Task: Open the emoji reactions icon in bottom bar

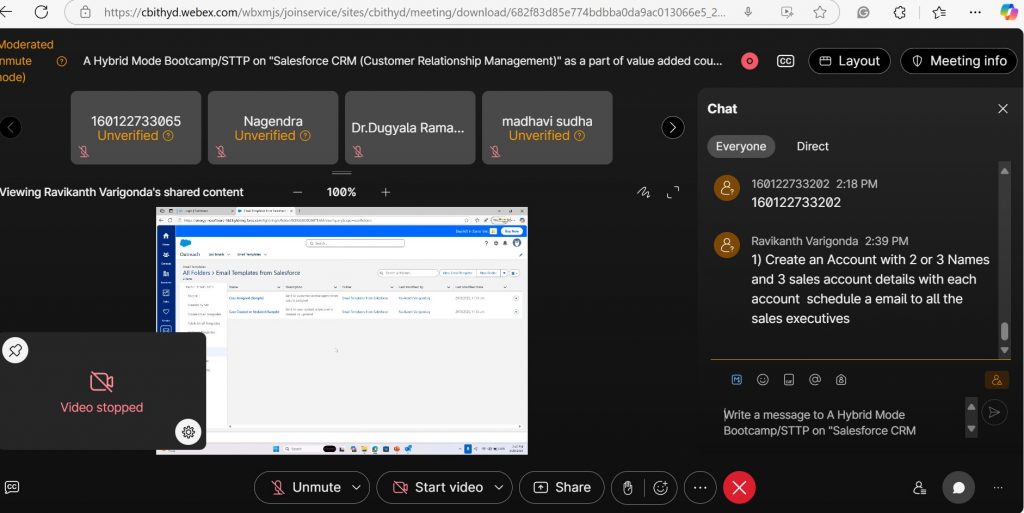Action: tap(660, 488)
